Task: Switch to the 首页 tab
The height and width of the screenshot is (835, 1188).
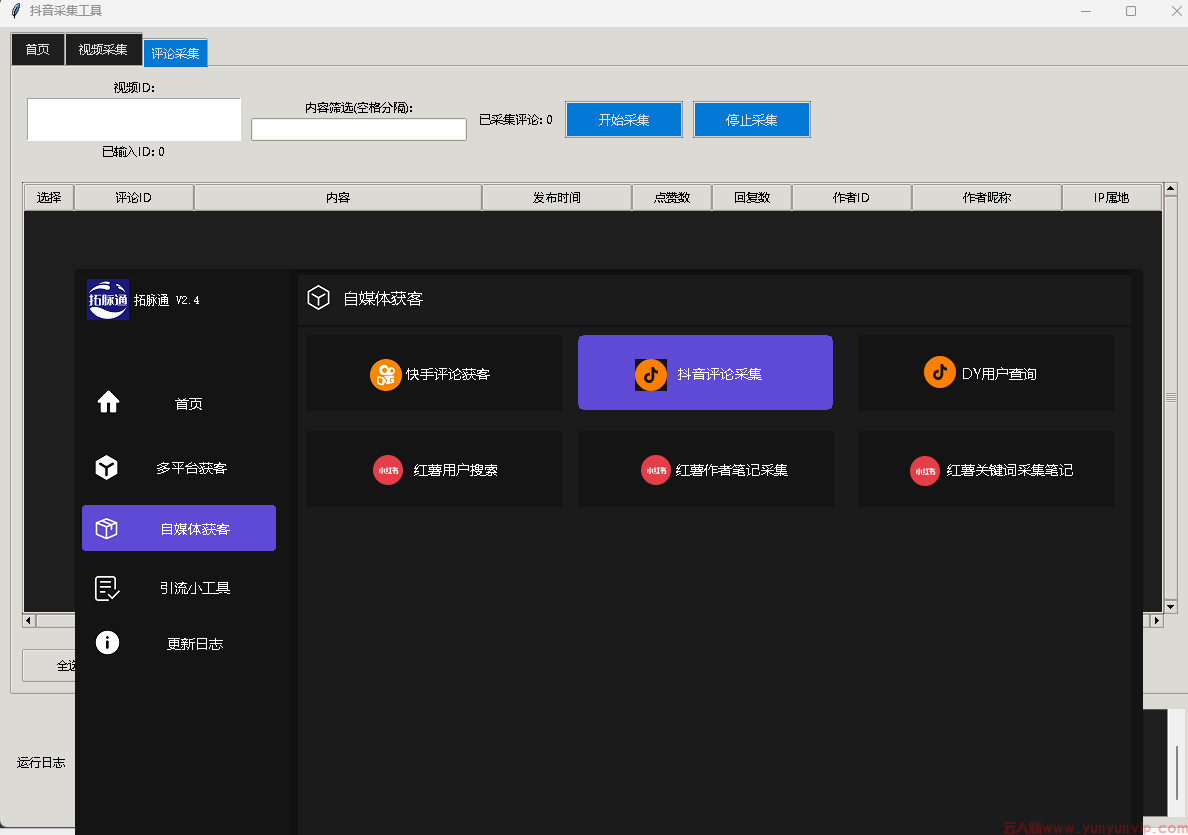Action: (x=38, y=49)
